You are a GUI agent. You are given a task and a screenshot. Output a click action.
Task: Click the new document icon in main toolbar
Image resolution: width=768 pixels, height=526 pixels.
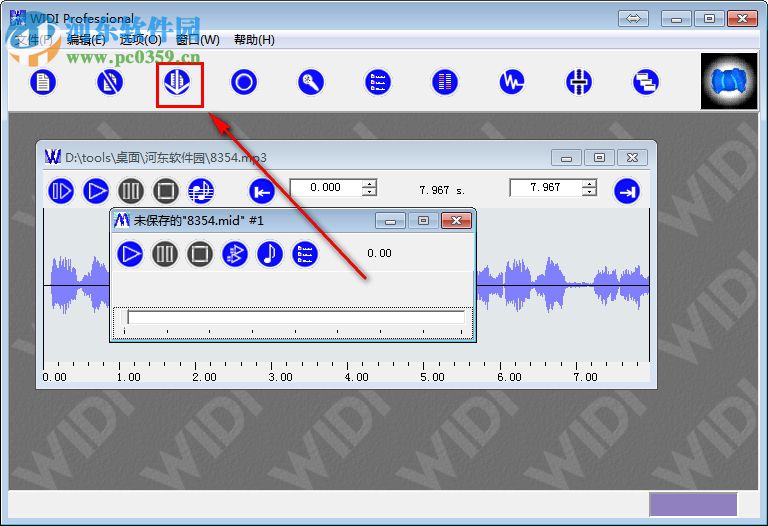point(43,82)
